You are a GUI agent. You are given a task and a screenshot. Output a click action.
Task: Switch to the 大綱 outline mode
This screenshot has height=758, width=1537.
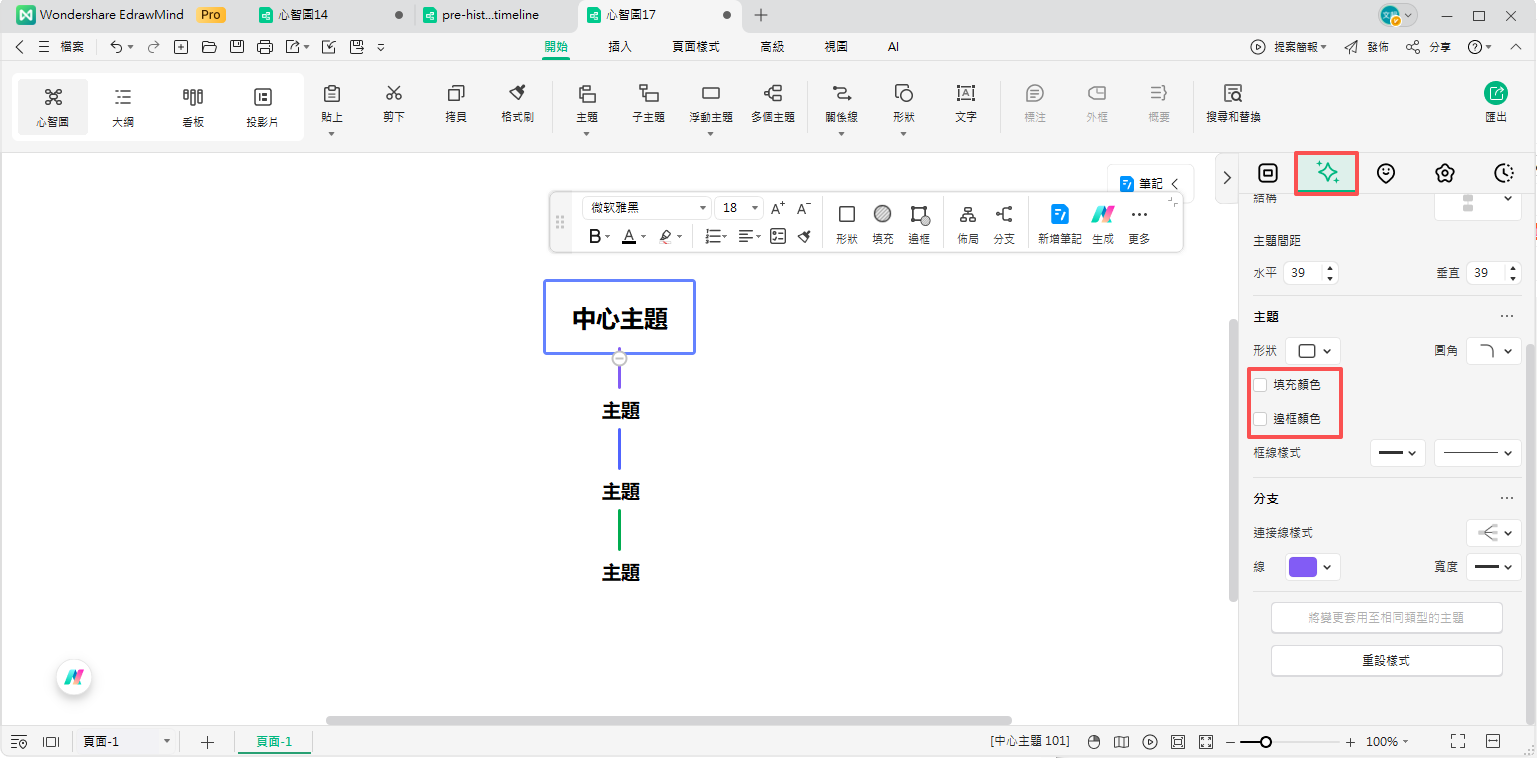click(x=122, y=104)
